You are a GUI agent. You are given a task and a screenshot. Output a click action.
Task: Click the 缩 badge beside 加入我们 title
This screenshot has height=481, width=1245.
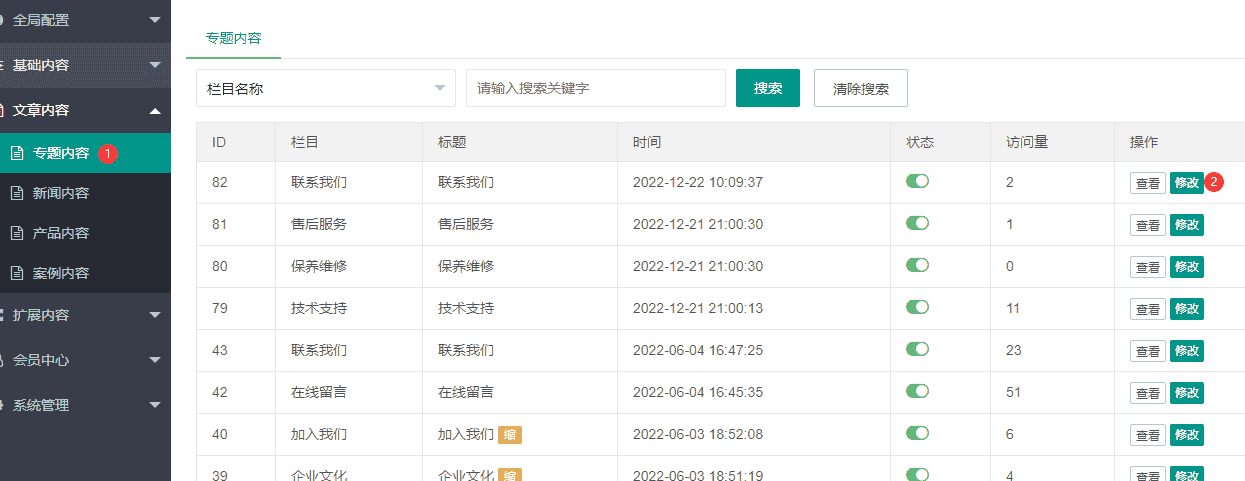click(510, 434)
